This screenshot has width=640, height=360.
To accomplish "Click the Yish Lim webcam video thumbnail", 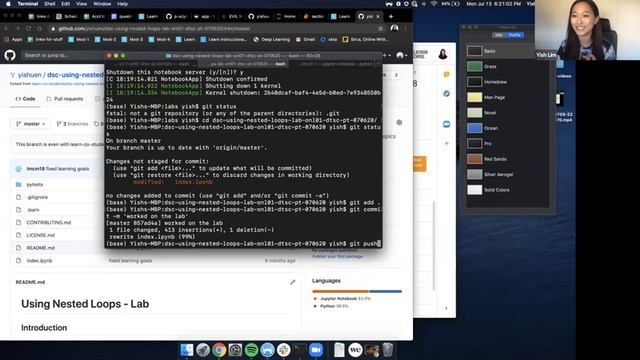I will (x=587, y=30).
